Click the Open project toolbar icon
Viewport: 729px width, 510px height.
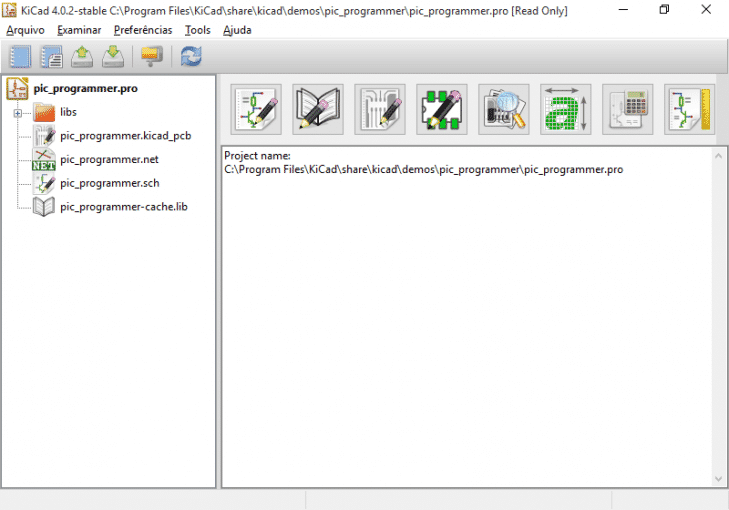82,57
